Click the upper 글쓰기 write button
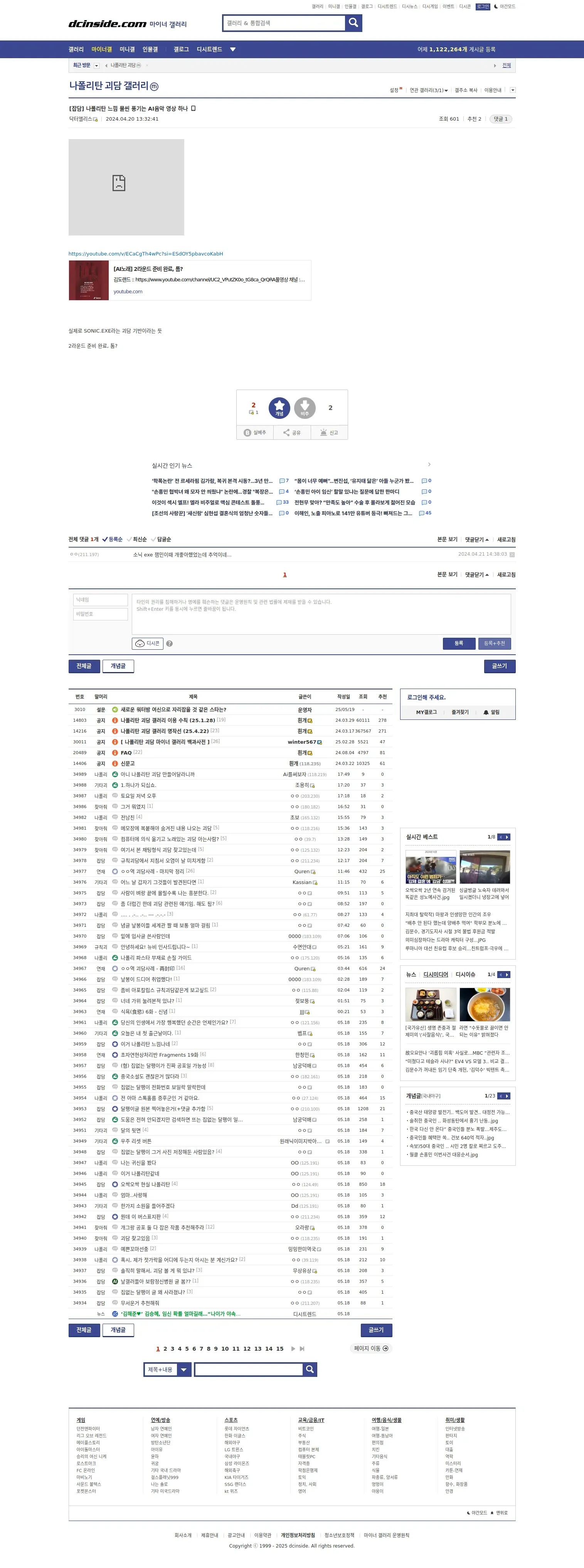Screen dimensions: 584x1568 [499, 666]
